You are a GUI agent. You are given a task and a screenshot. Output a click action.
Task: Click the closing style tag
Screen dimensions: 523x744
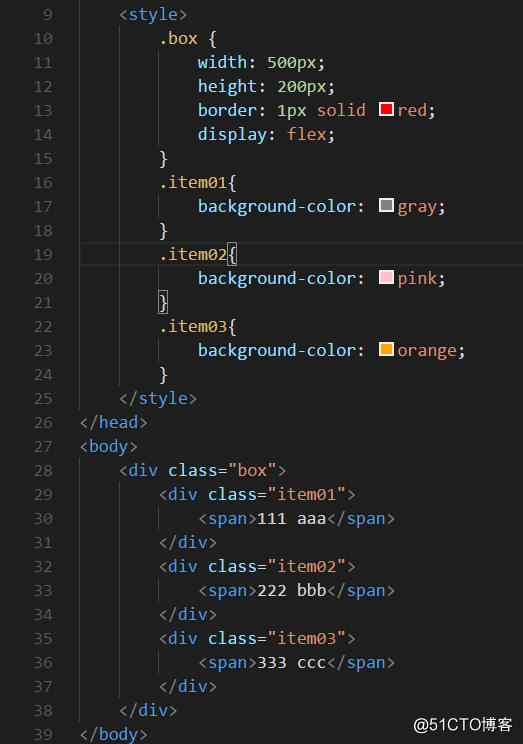click(x=158, y=399)
